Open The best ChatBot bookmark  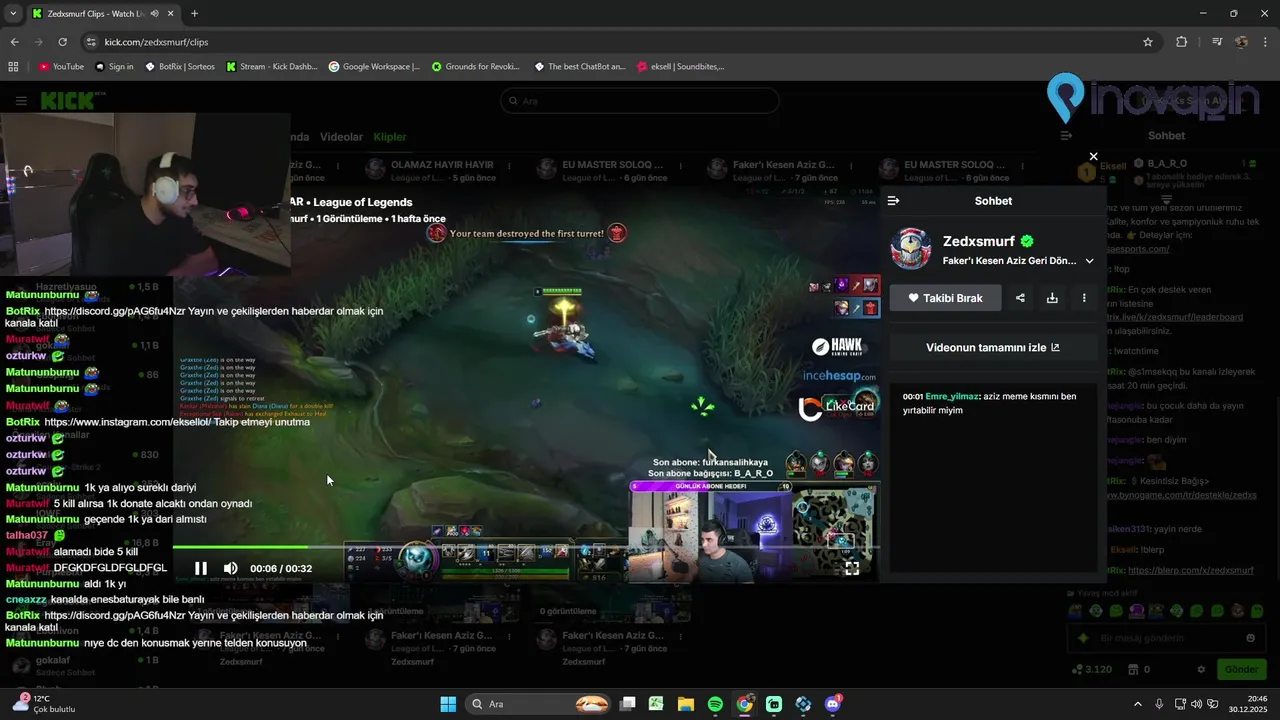pos(580,67)
